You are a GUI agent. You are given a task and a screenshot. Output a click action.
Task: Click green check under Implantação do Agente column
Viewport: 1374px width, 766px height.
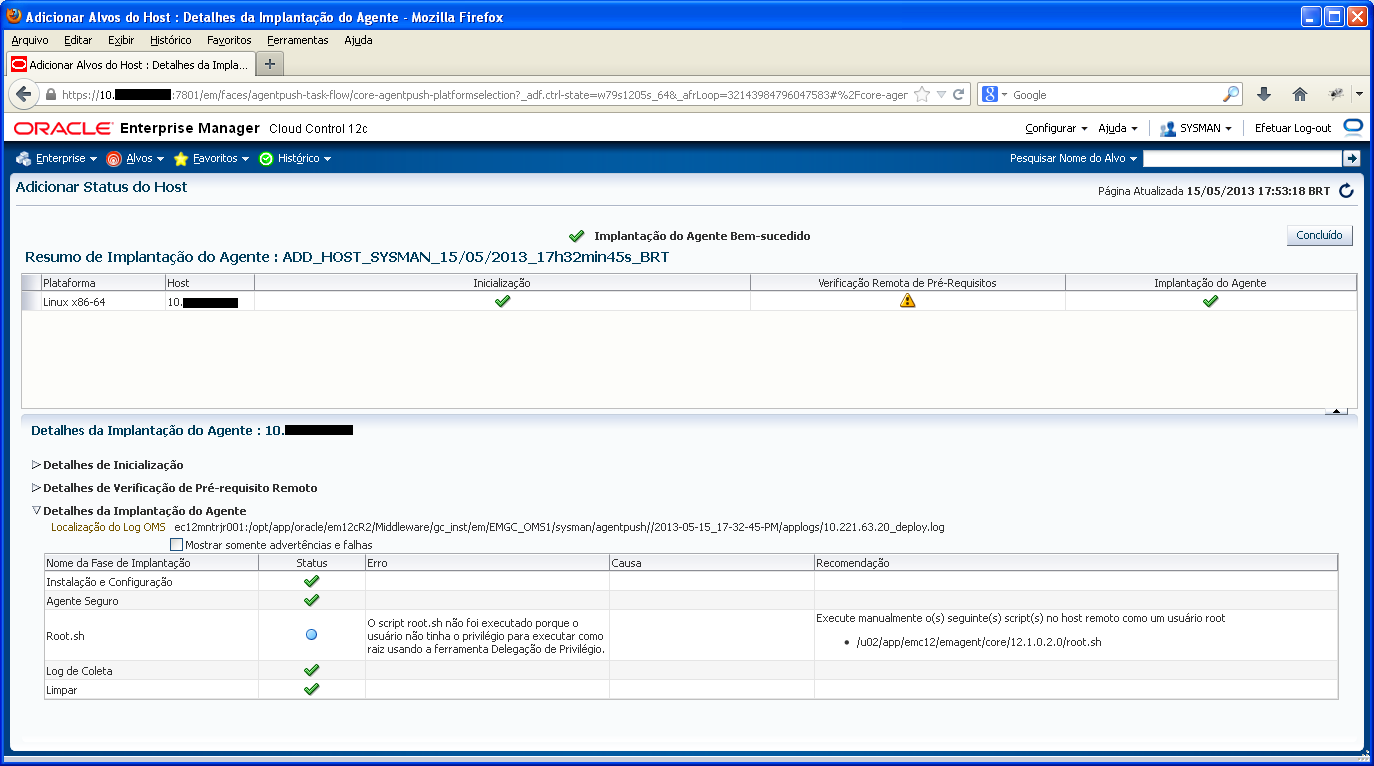[1210, 300]
